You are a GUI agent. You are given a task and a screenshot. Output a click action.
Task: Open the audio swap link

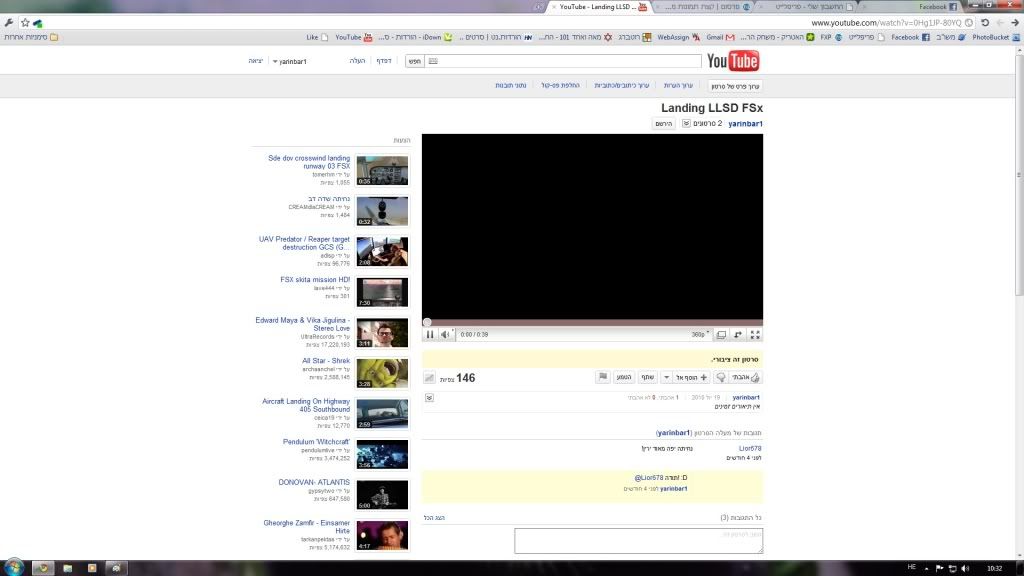(560, 86)
